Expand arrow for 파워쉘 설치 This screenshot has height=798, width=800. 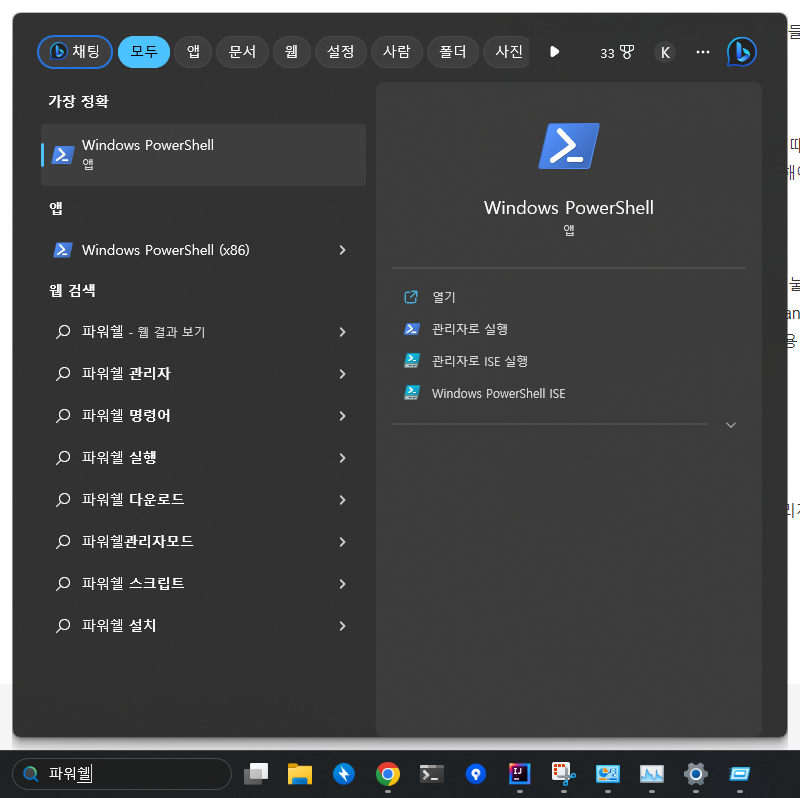[342, 626]
